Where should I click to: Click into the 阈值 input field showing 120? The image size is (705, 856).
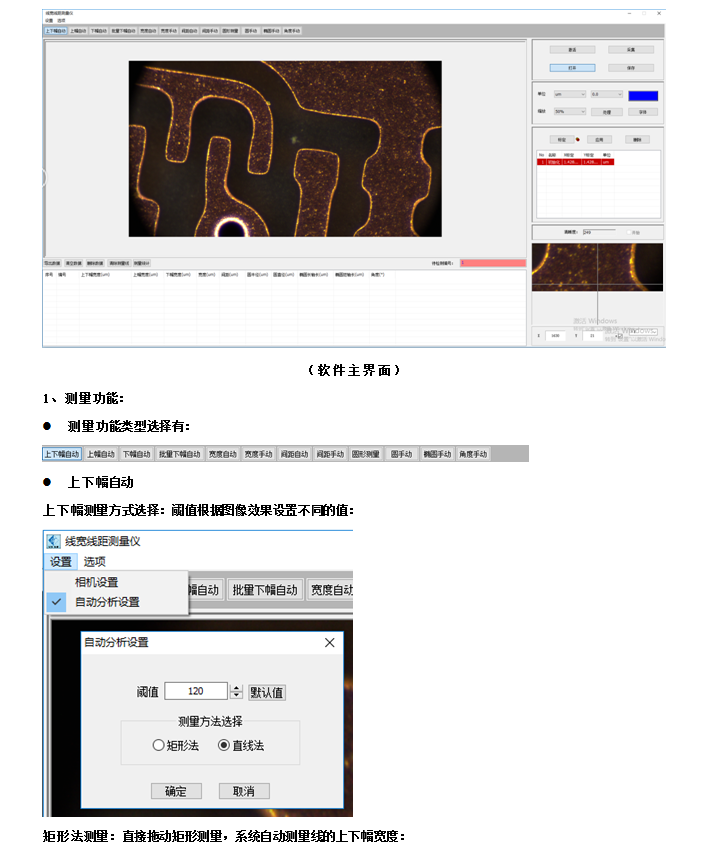pyautogui.click(x=196, y=692)
